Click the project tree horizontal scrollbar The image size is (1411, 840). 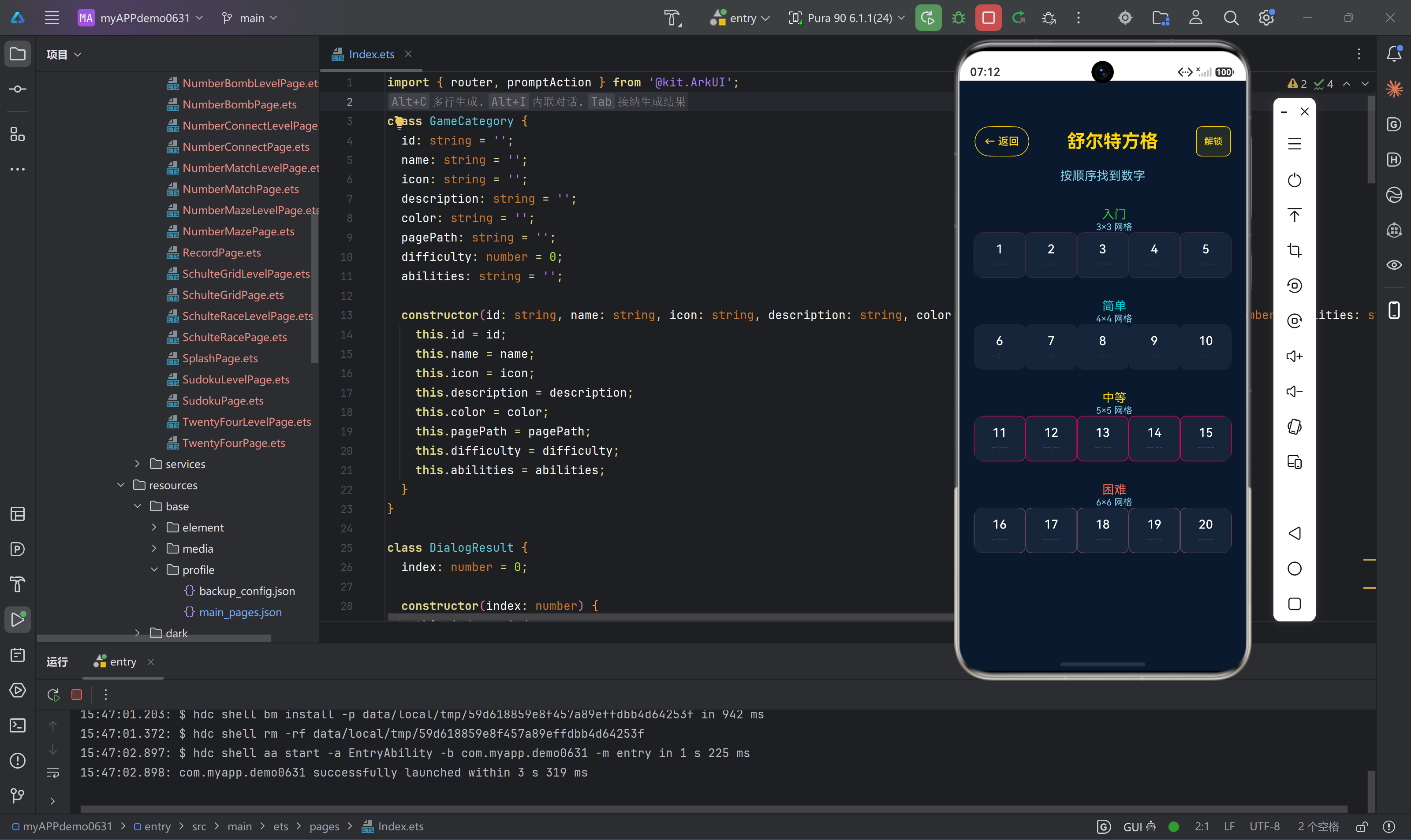point(154,638)
